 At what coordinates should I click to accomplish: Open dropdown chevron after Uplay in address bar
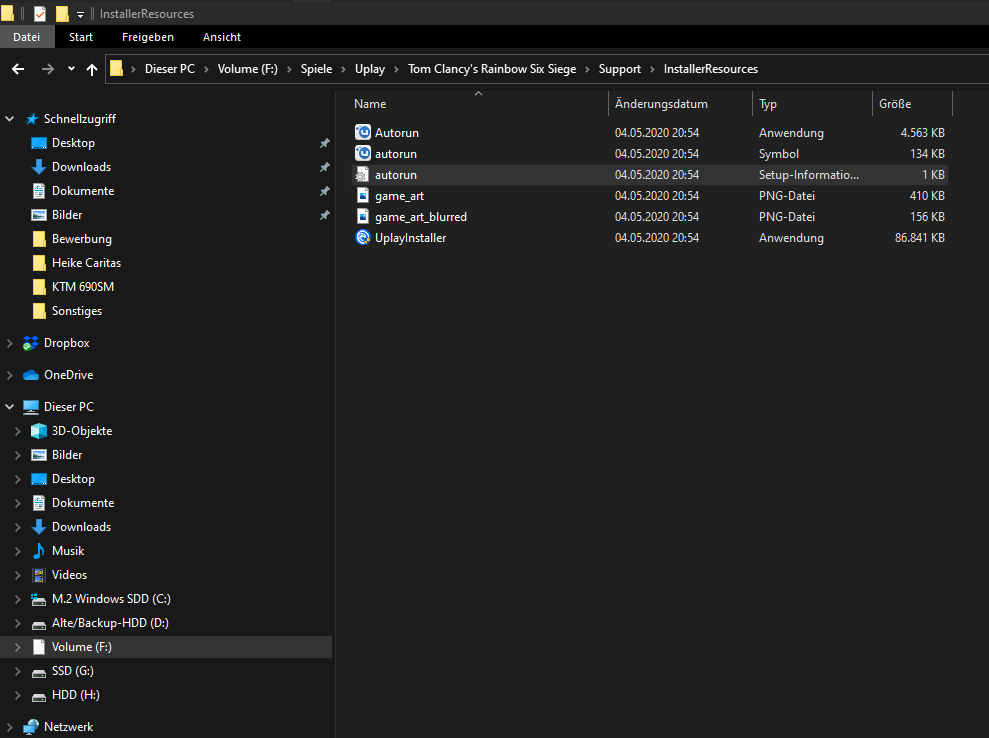(x=396, y=69)
